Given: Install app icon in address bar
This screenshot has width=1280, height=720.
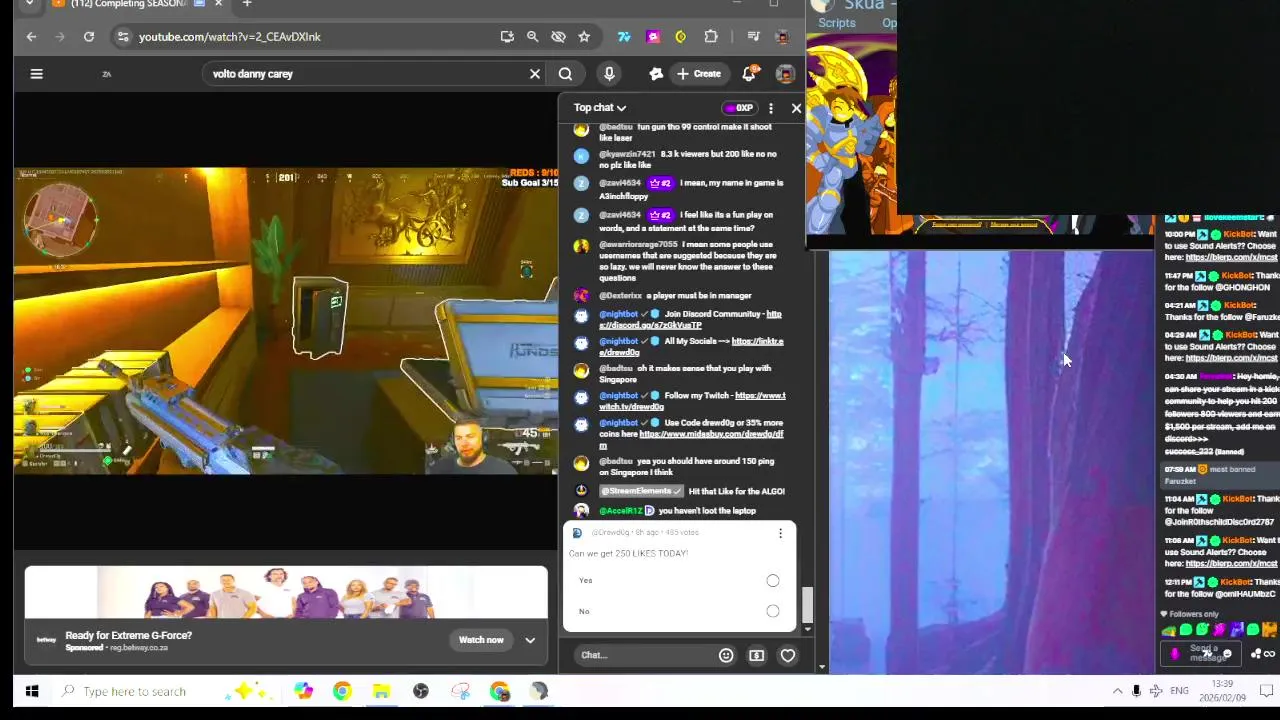Looking at the screenshot, I should point(507,37).
